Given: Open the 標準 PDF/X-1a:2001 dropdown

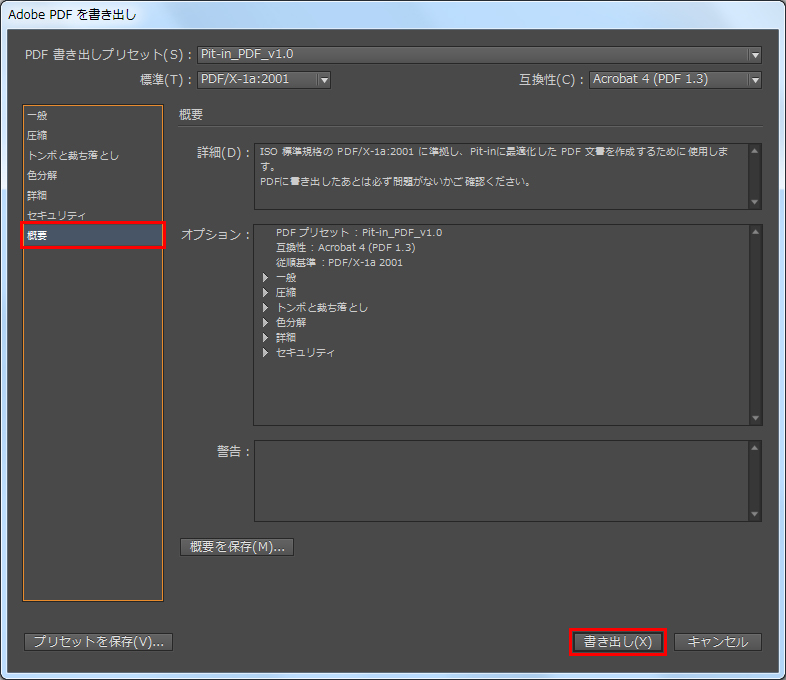Looking at the screenshot, I should (263, 80).
